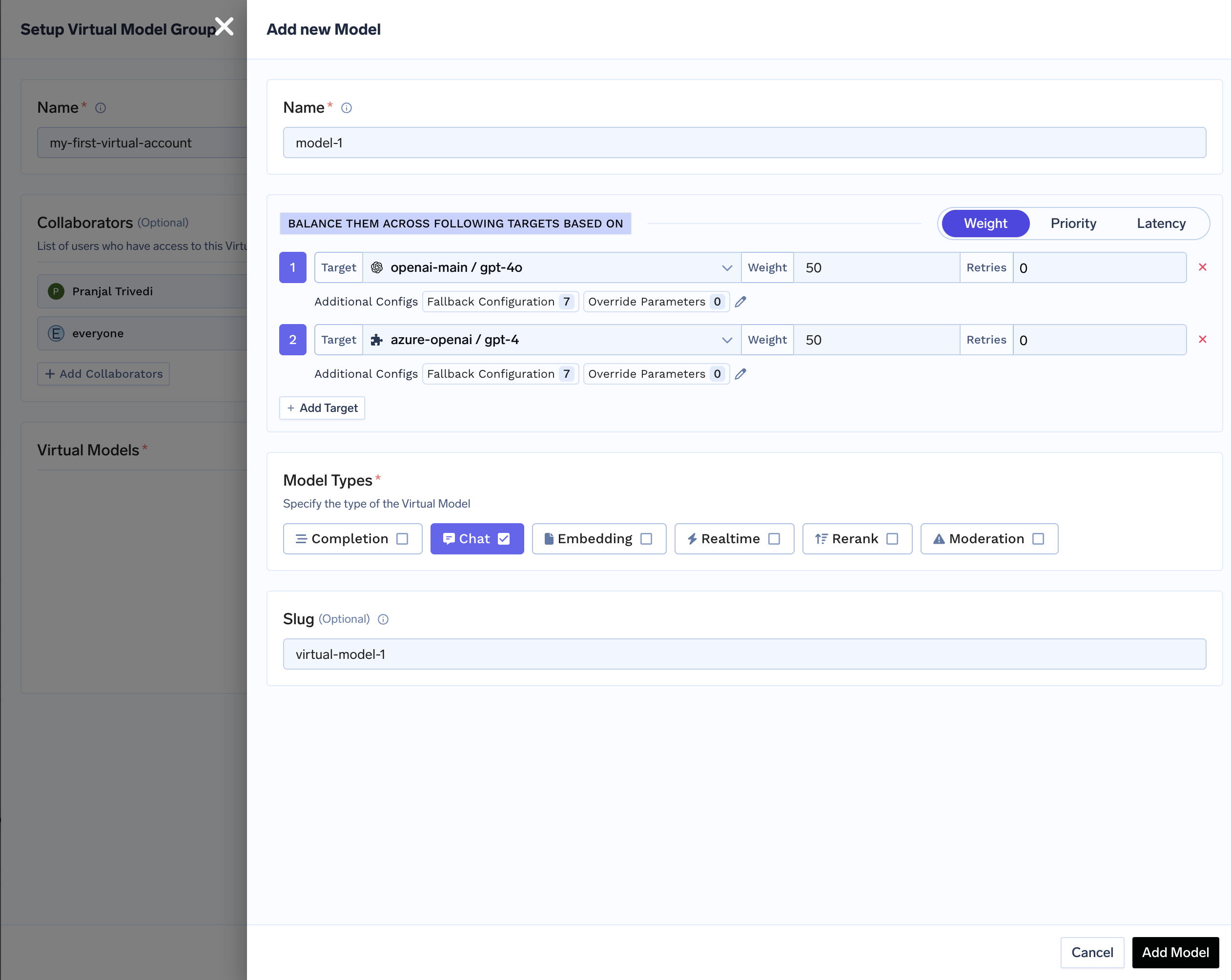Viewport: 1231px width, 980px height.
Task: Select the Latency balancing mode
Action: (x=1161, y=223)
